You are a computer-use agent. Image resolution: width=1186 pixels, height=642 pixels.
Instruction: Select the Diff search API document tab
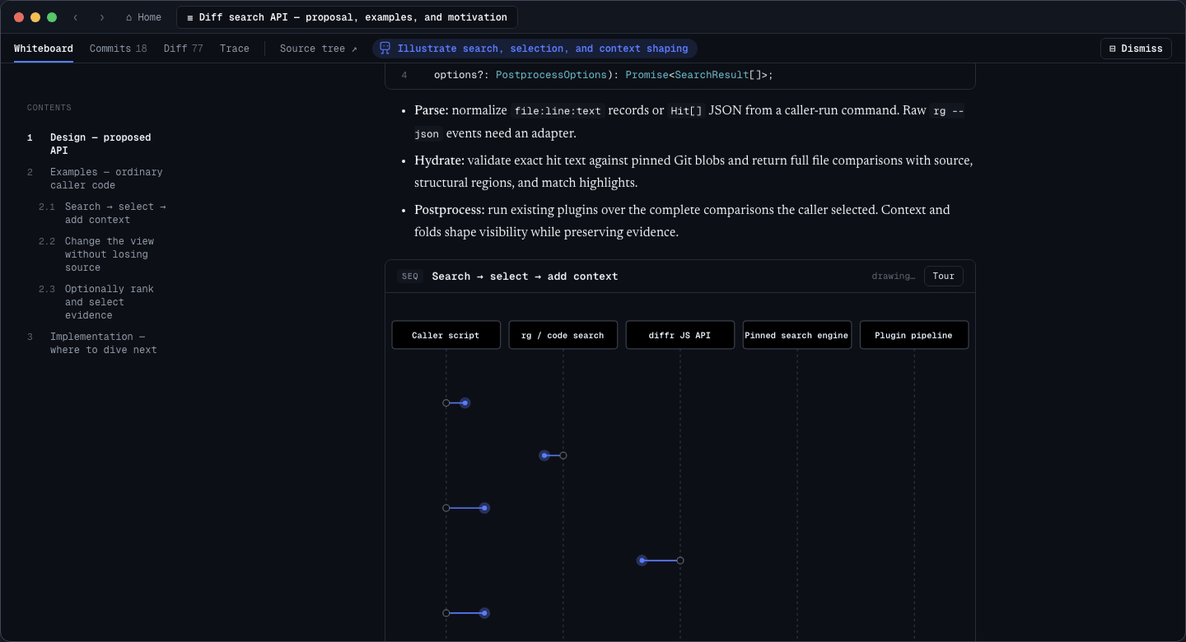346,17
